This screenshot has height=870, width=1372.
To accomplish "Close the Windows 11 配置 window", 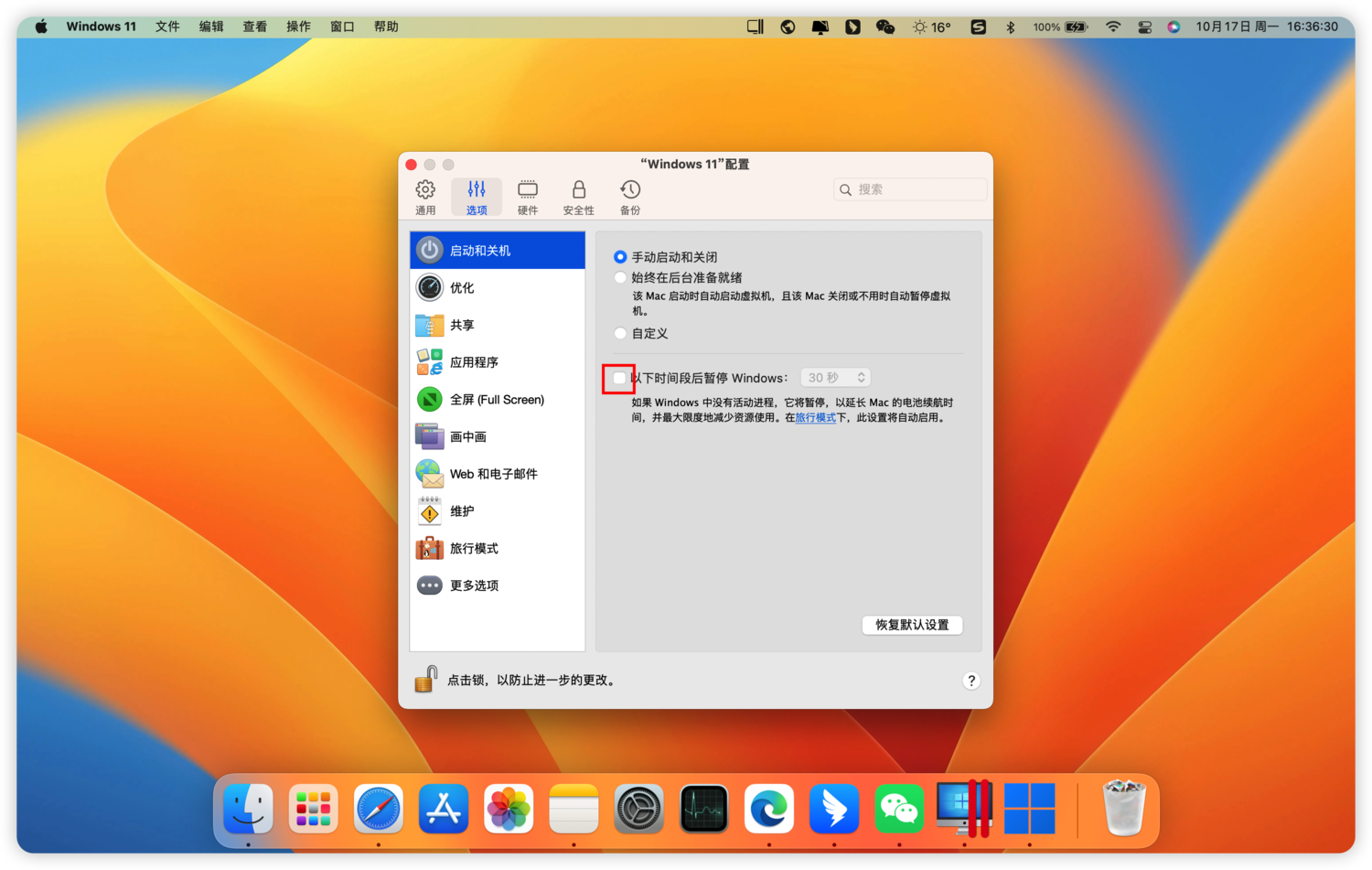I will [412, 165].
